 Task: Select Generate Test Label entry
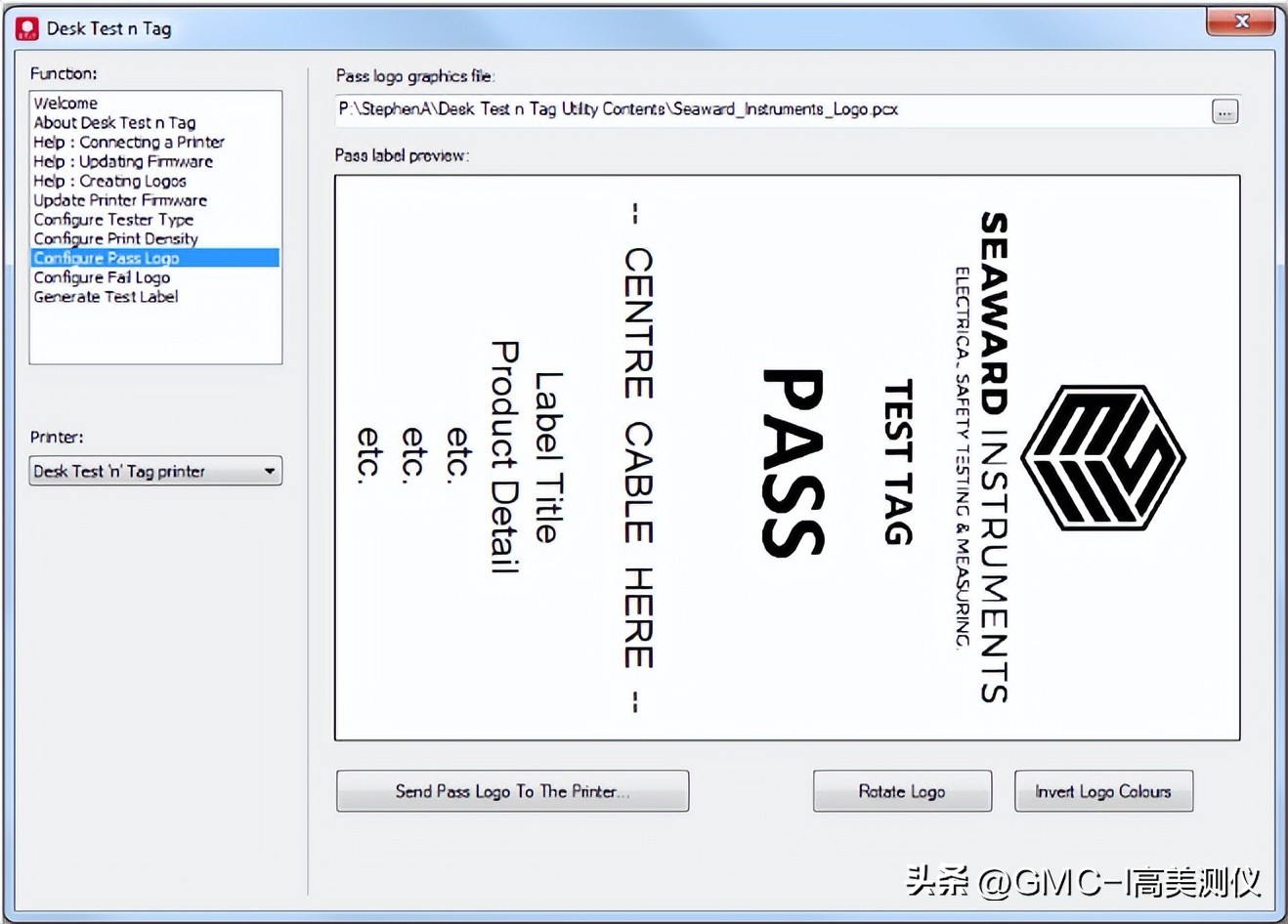[106, 297]
